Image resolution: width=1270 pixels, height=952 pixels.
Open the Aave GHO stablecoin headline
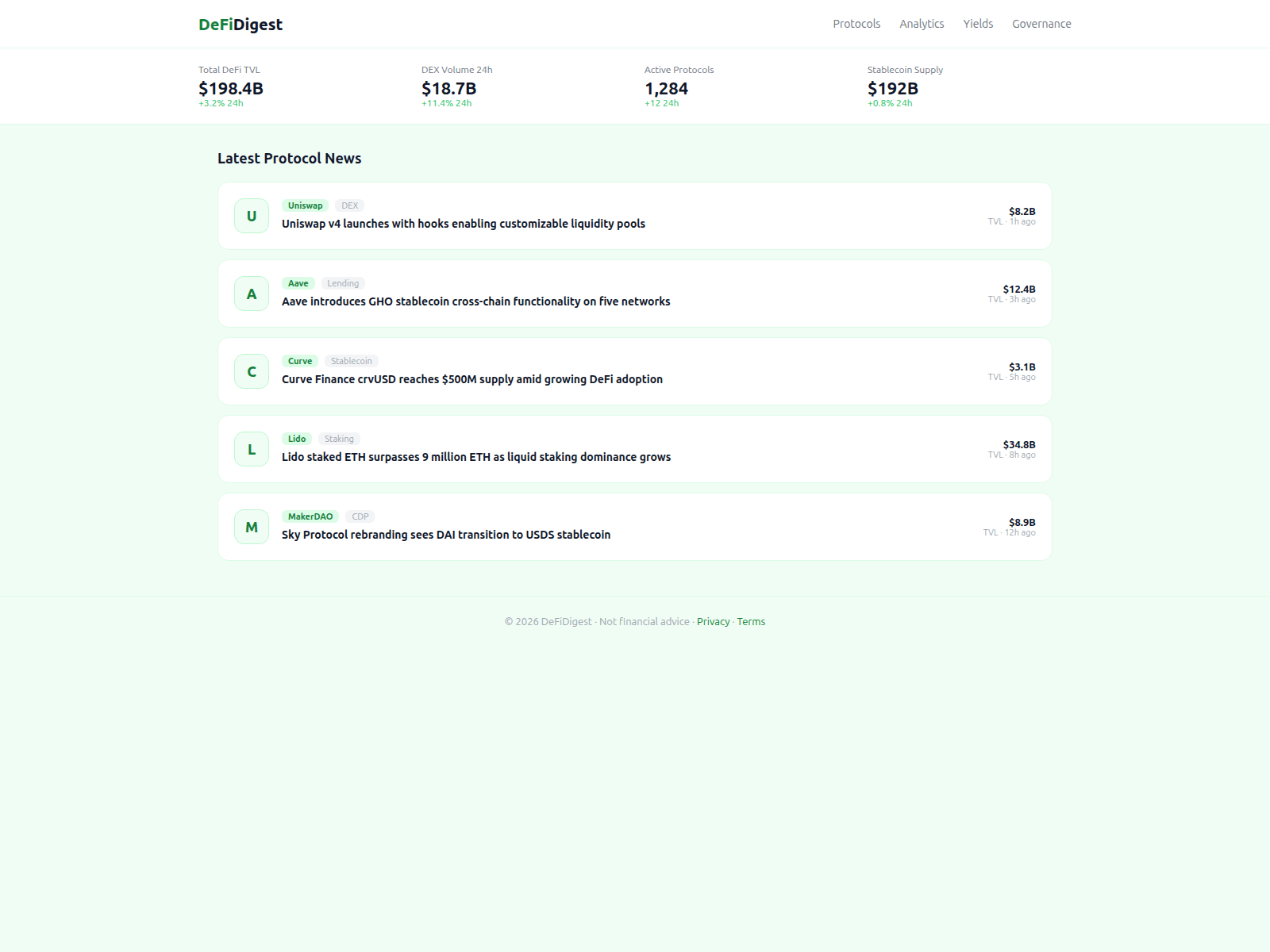tap(476, 301)
